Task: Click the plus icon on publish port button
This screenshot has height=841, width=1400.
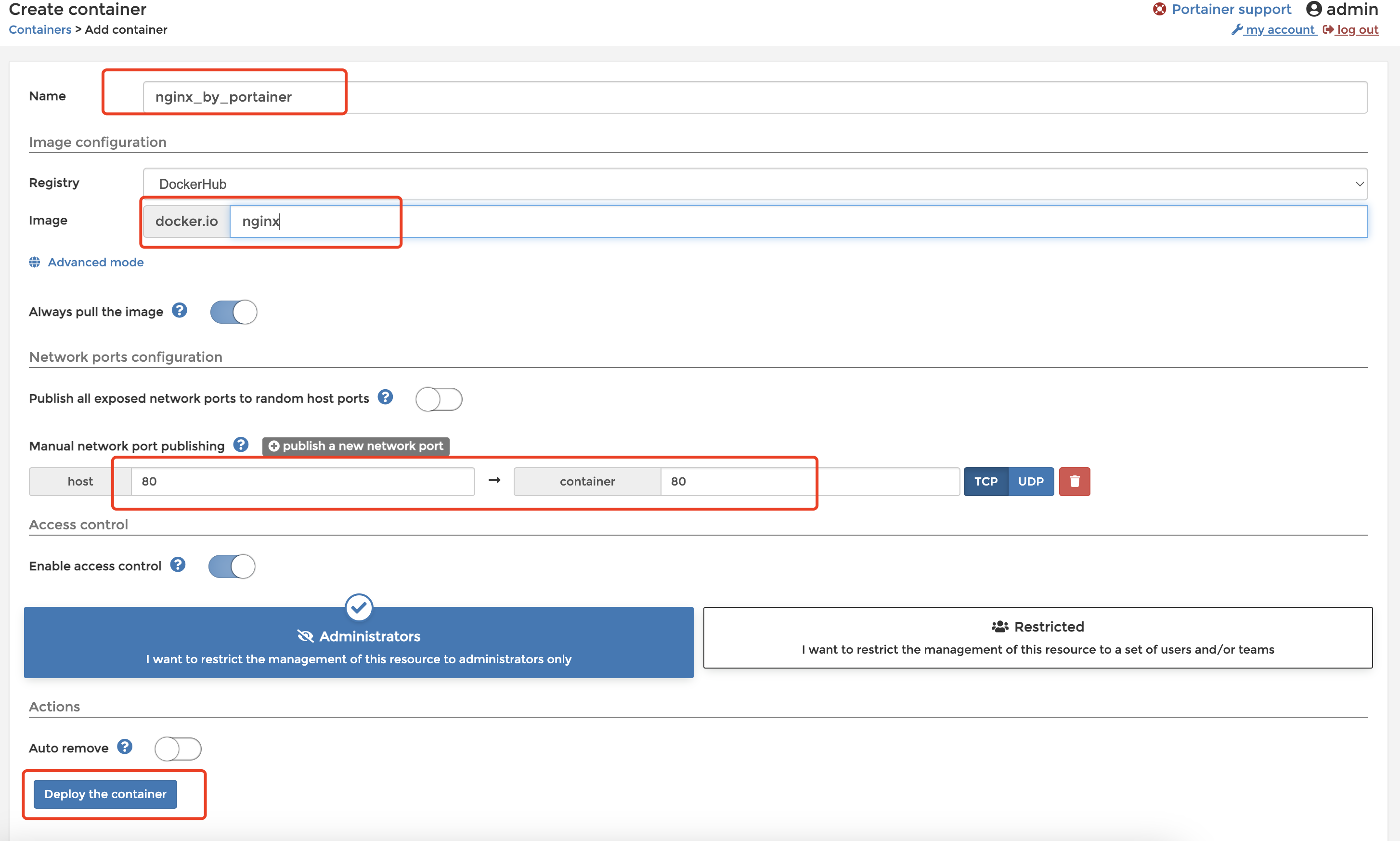Action: (273, 447)
